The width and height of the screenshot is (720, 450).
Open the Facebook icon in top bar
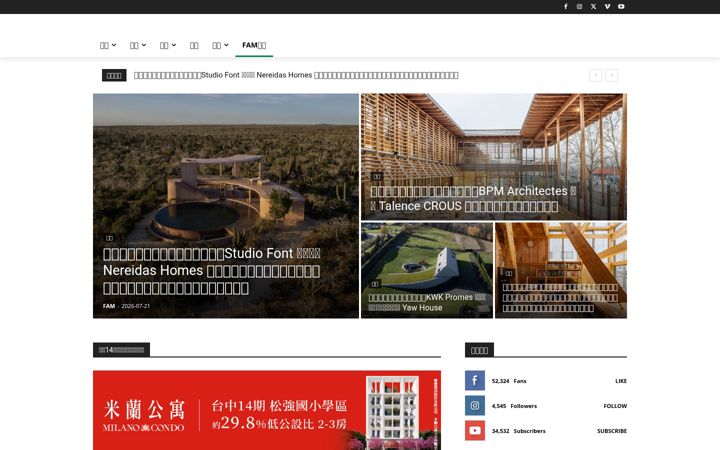pos(566,6)
